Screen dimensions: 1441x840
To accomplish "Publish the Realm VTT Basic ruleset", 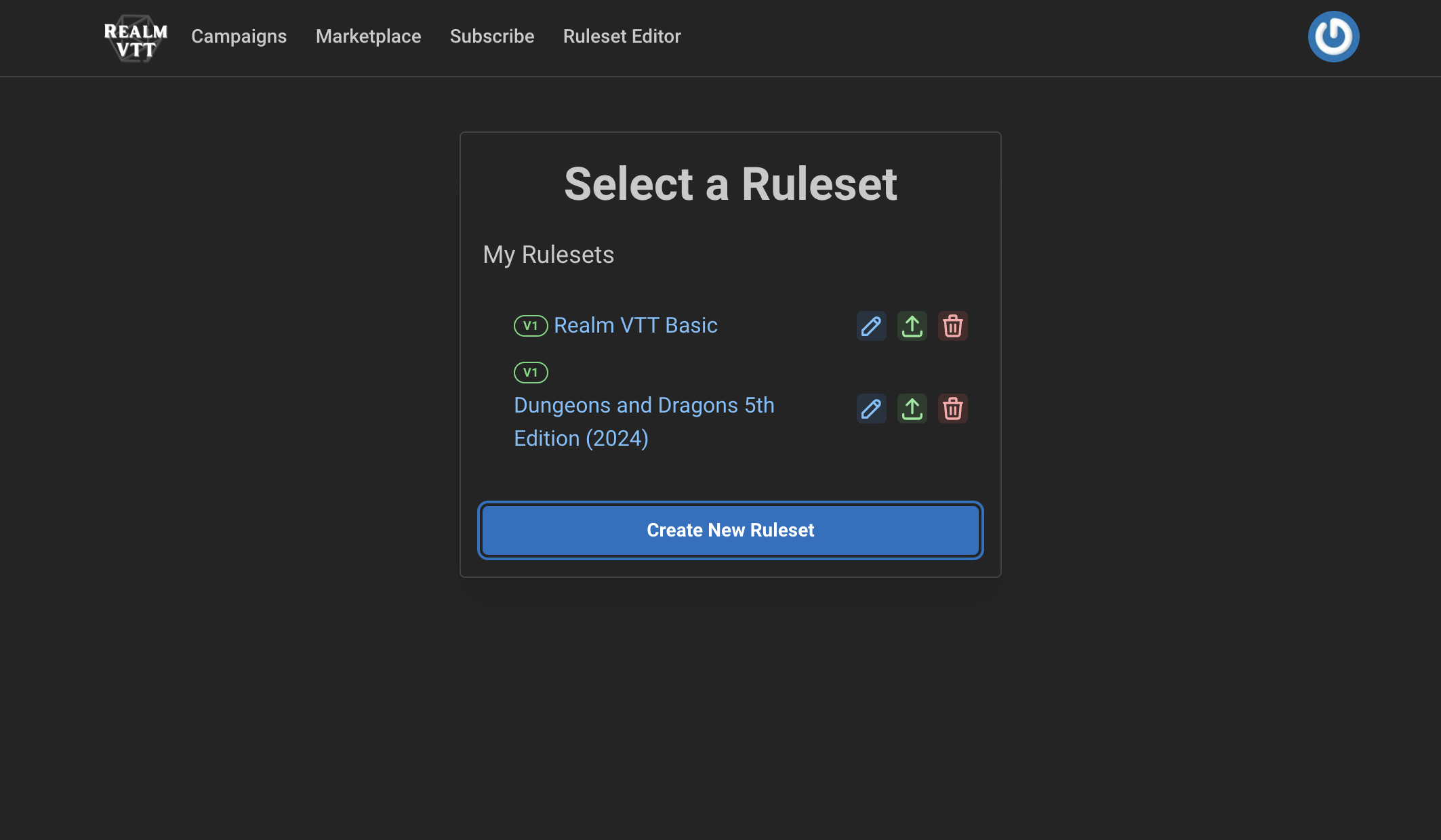I will pyautogui.click(x=912, y=326).
